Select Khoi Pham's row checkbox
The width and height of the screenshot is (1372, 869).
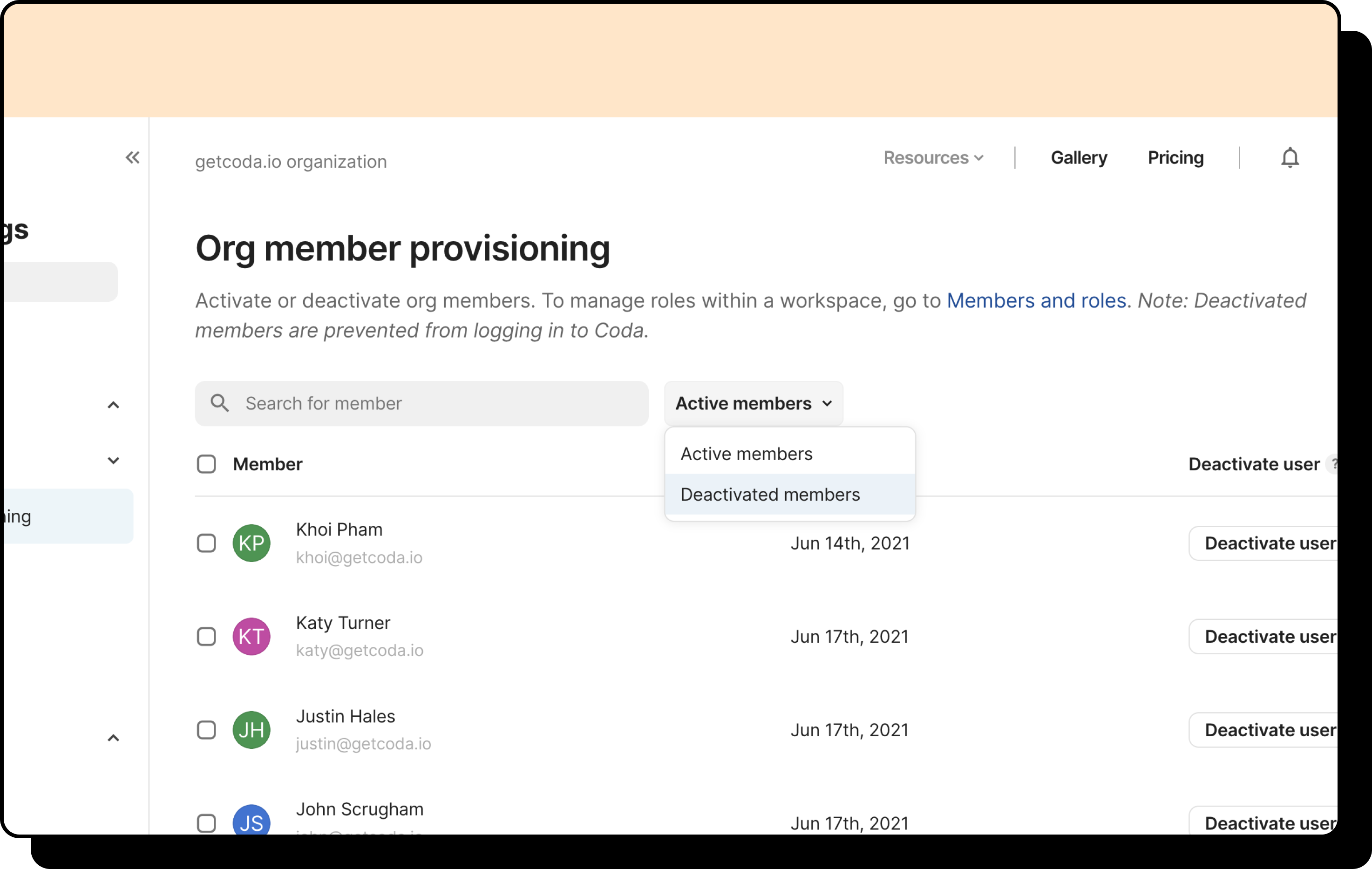point(206,543)
